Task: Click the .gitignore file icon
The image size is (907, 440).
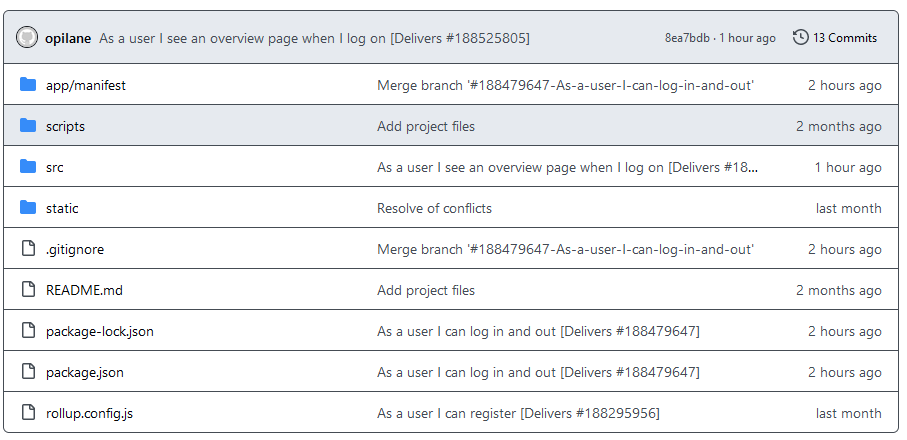Action: click(28, 249)
